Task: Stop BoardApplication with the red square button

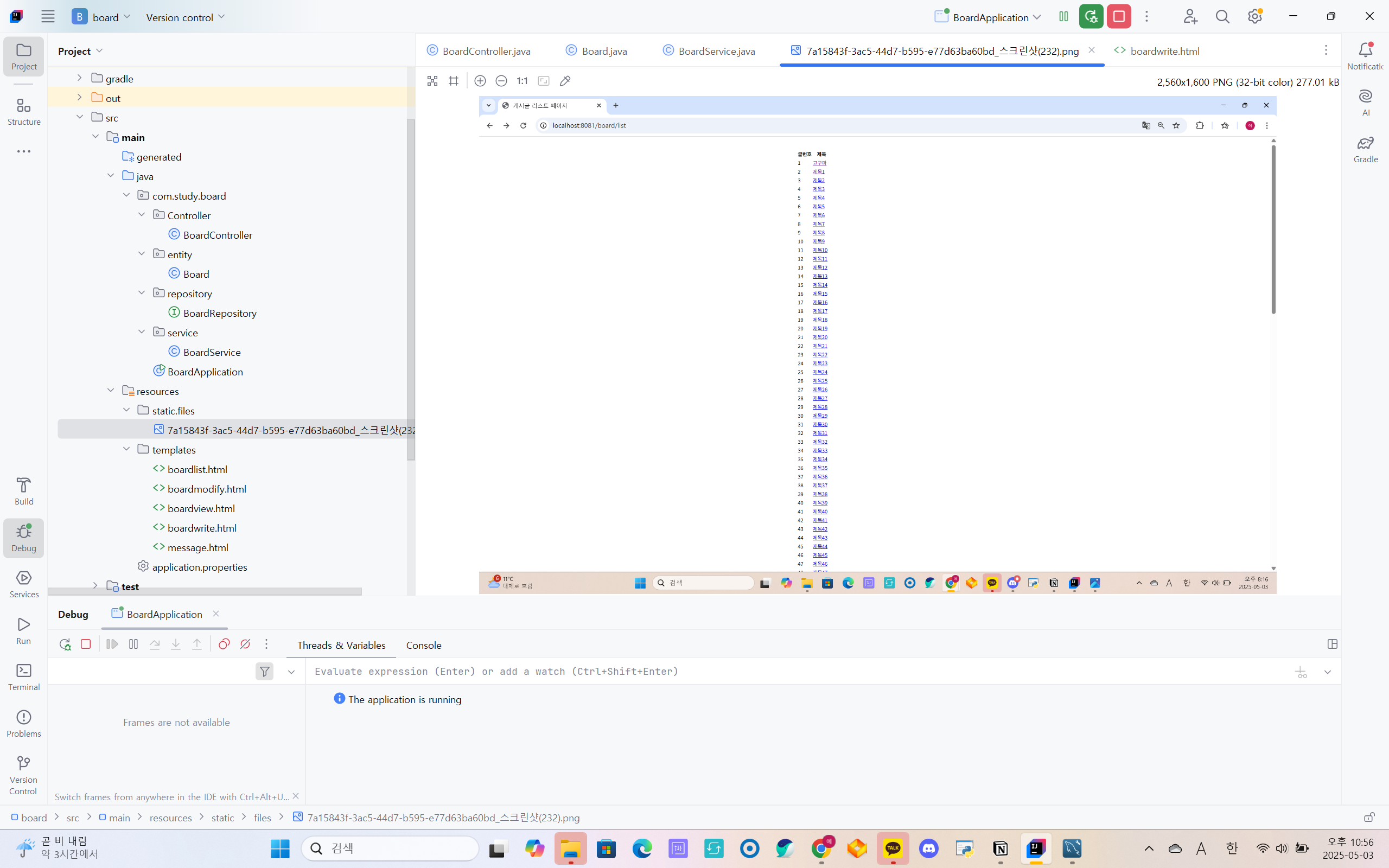Action: (1119, 17)
